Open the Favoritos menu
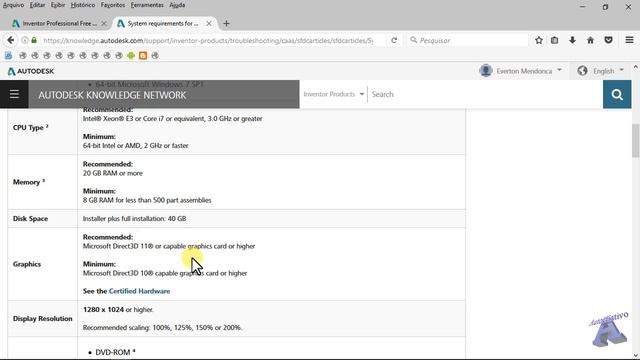 point(113,5)
